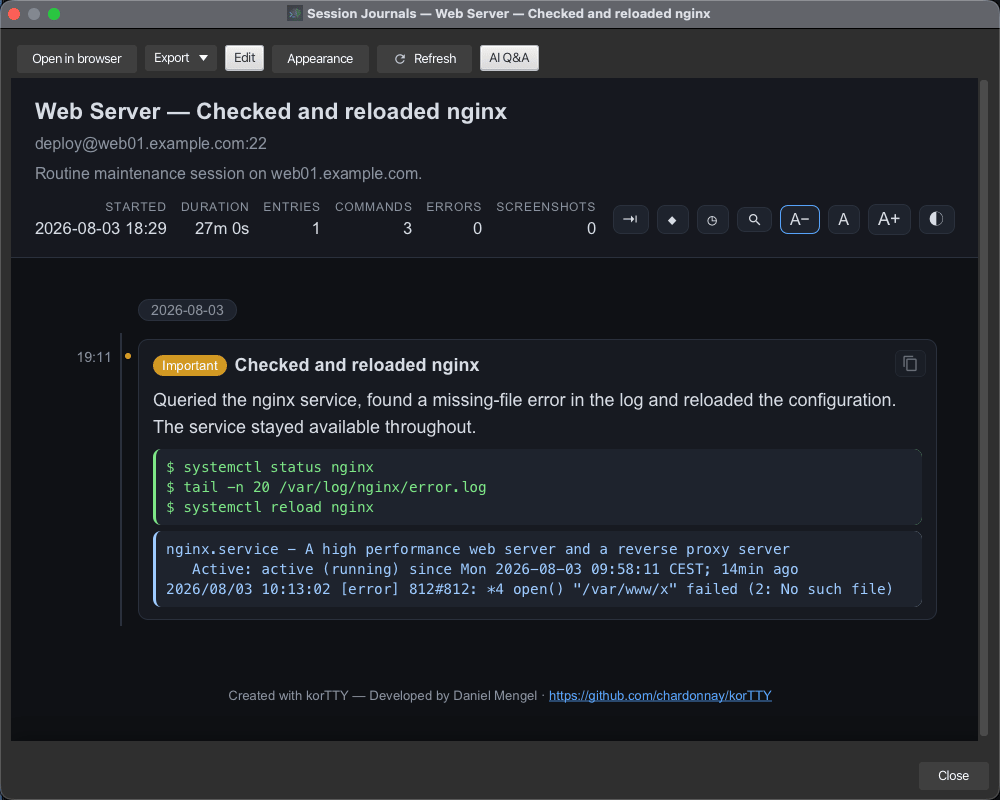Image resolution: width=1000 pixels, height=800 pixels.
Task: Click the Close button at bottom
Action: pos(953,776)
